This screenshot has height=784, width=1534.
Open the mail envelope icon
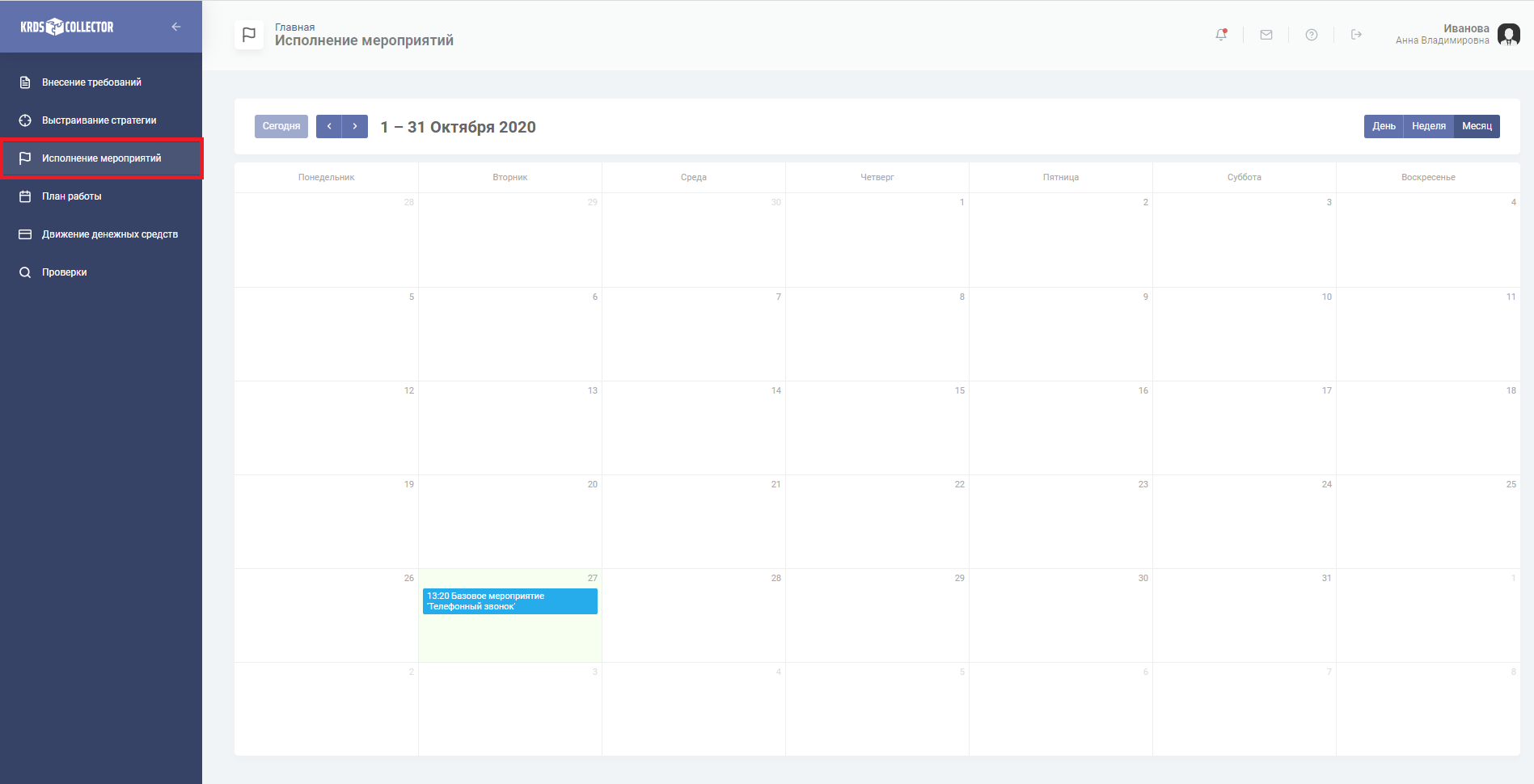1266,35
